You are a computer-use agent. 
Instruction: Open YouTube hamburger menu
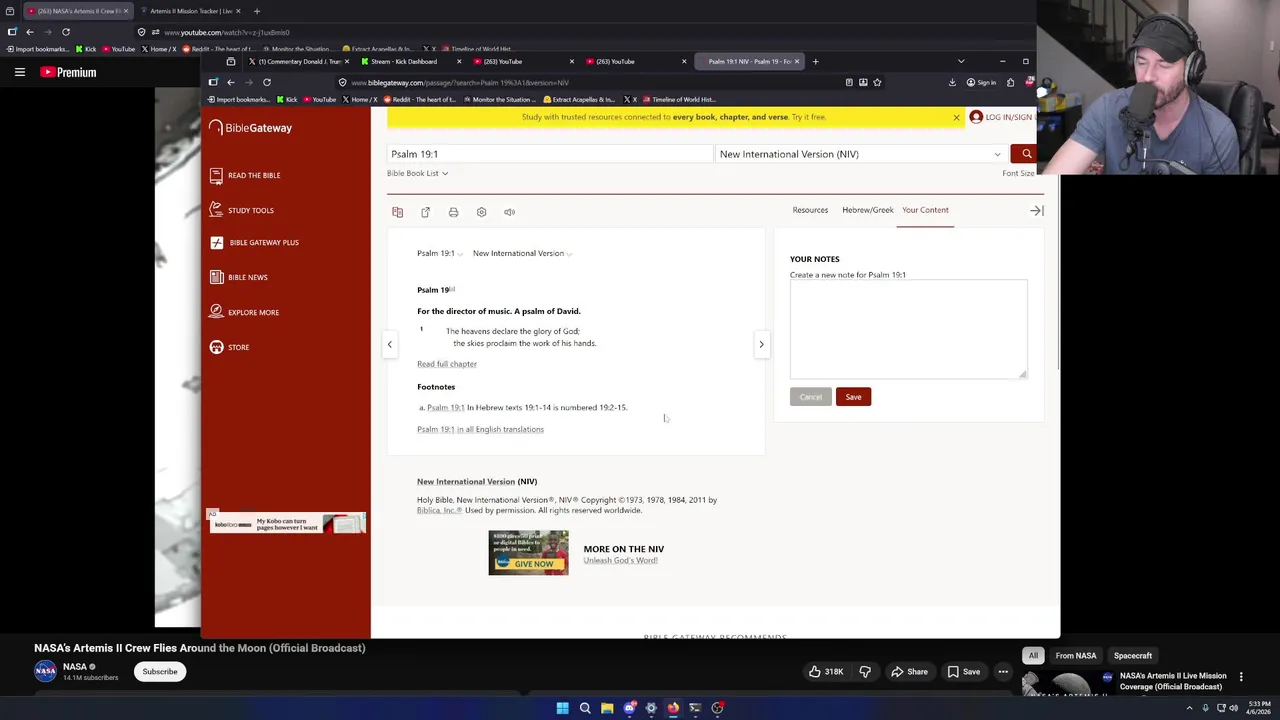[19, 72]
